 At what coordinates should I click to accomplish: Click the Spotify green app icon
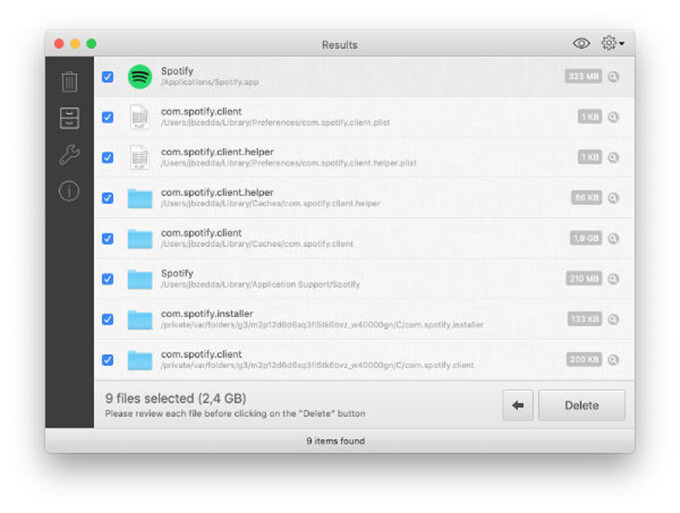coord(140,77)
